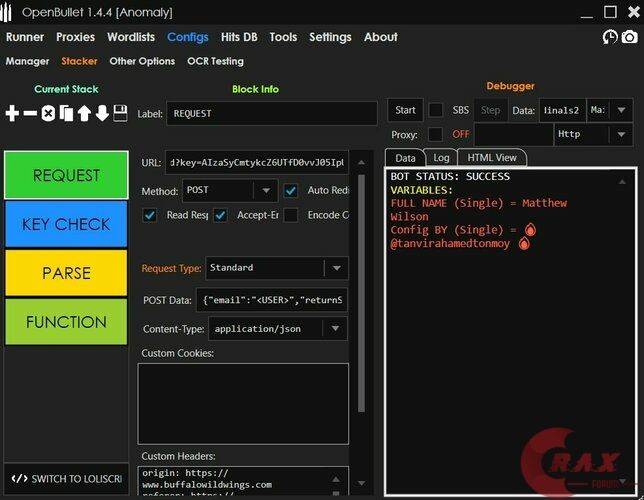Toggle the Read Response checkbox

150,215
